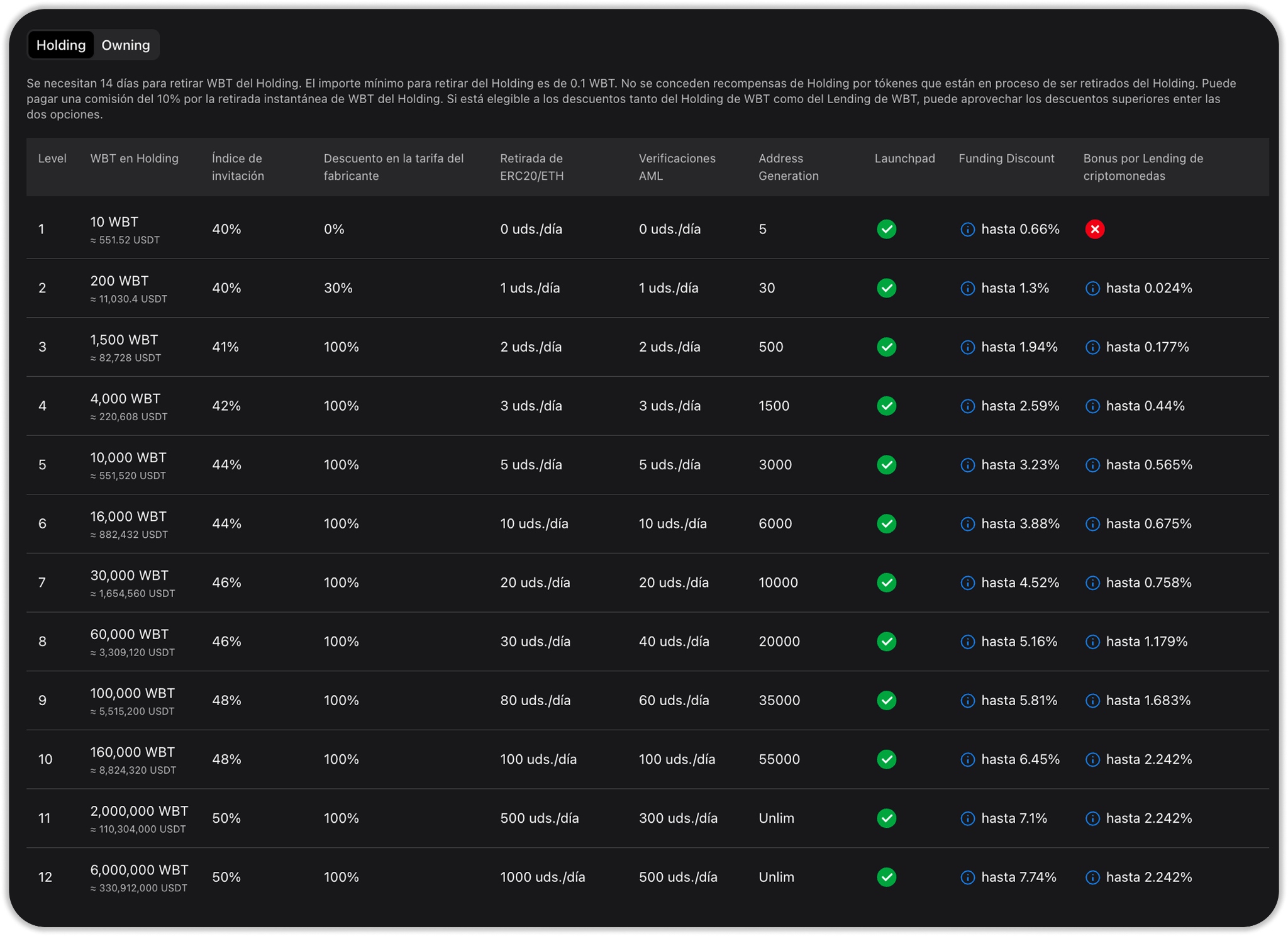This screenshot has height=936, width=1288.
Task: Click info icon beside hasta 0.675%
Action: [x=1092, y=524]
